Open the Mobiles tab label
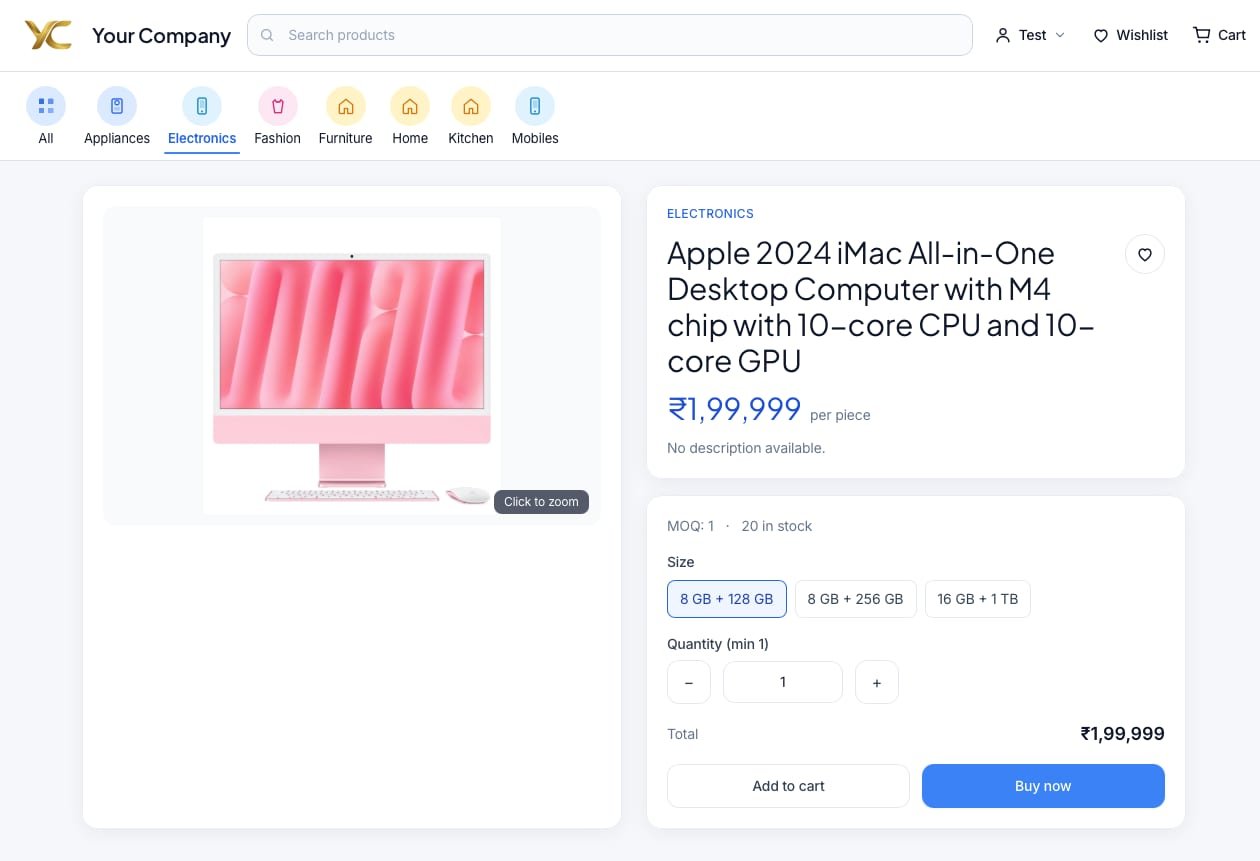Image resolution: width=1260 pixels, height=861 pixels. click(535, 138)
